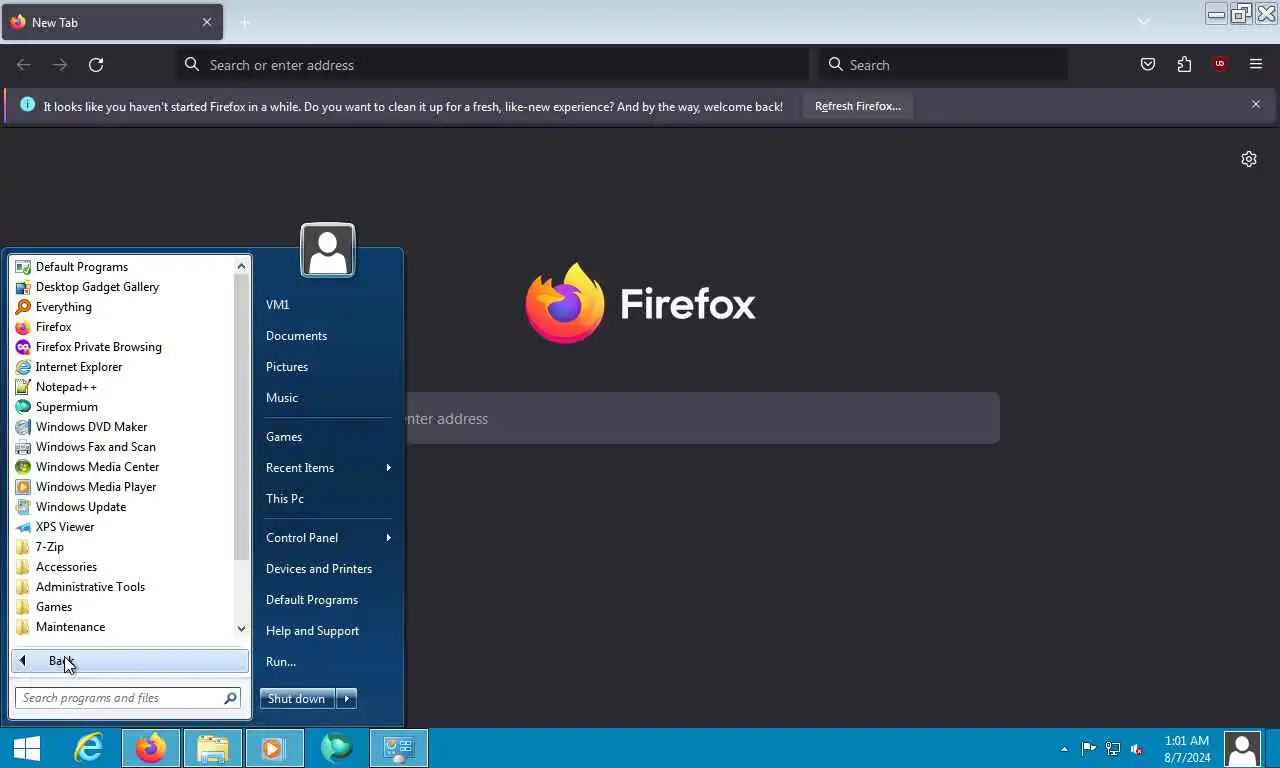Close the New Tab tab
Image resolution: width=1280 pixels, height=768 pixels.
coord(207,22)
